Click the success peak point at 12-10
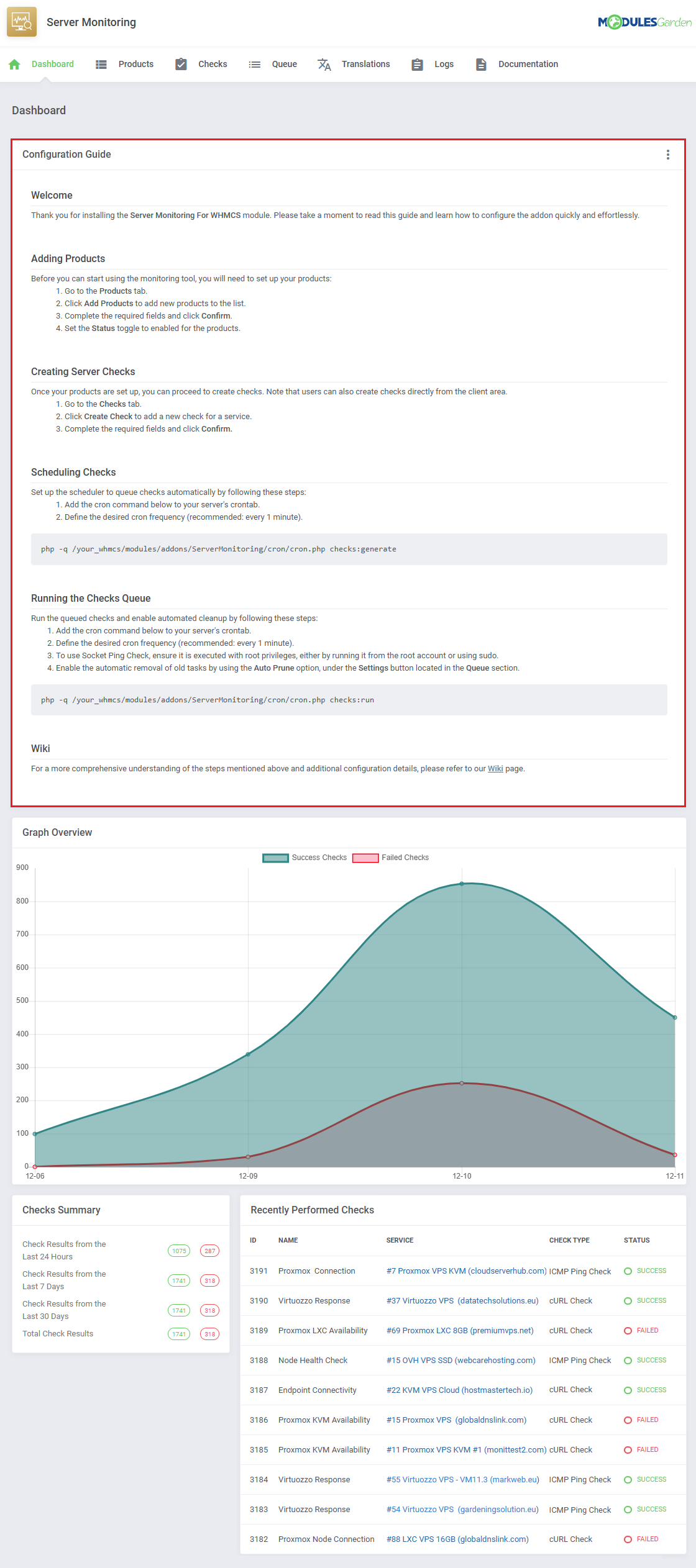 pyautogui.click(x=462, y=884)
